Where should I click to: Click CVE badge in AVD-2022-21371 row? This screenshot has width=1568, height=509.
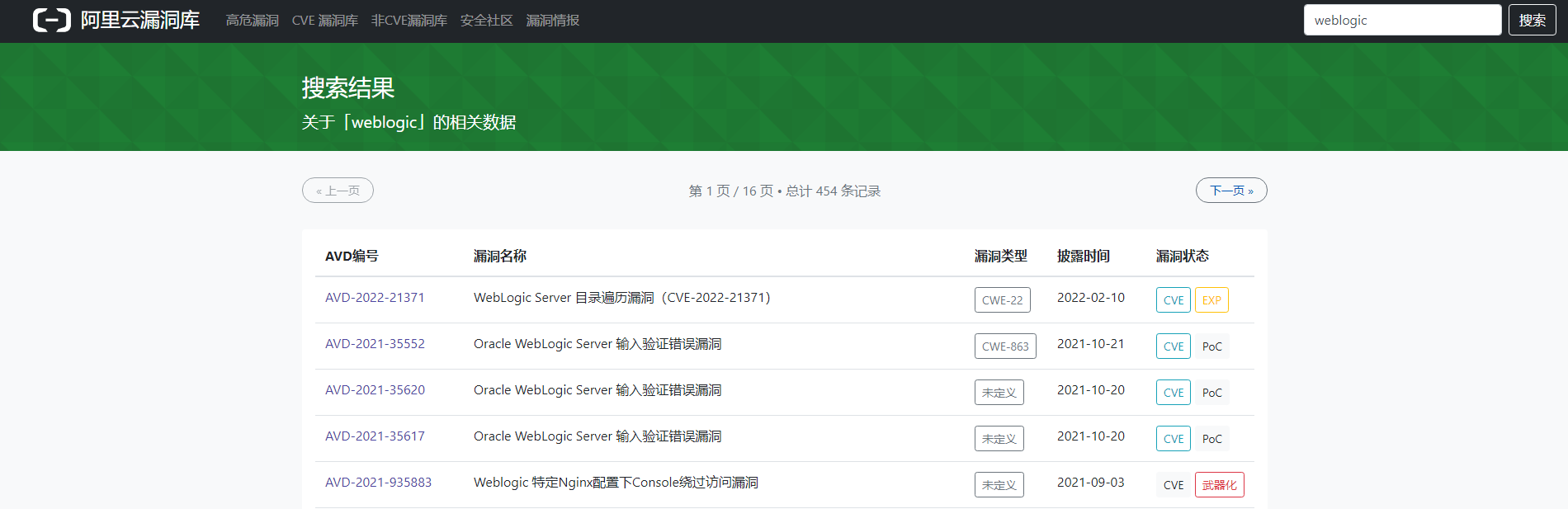pos(1174,300)
